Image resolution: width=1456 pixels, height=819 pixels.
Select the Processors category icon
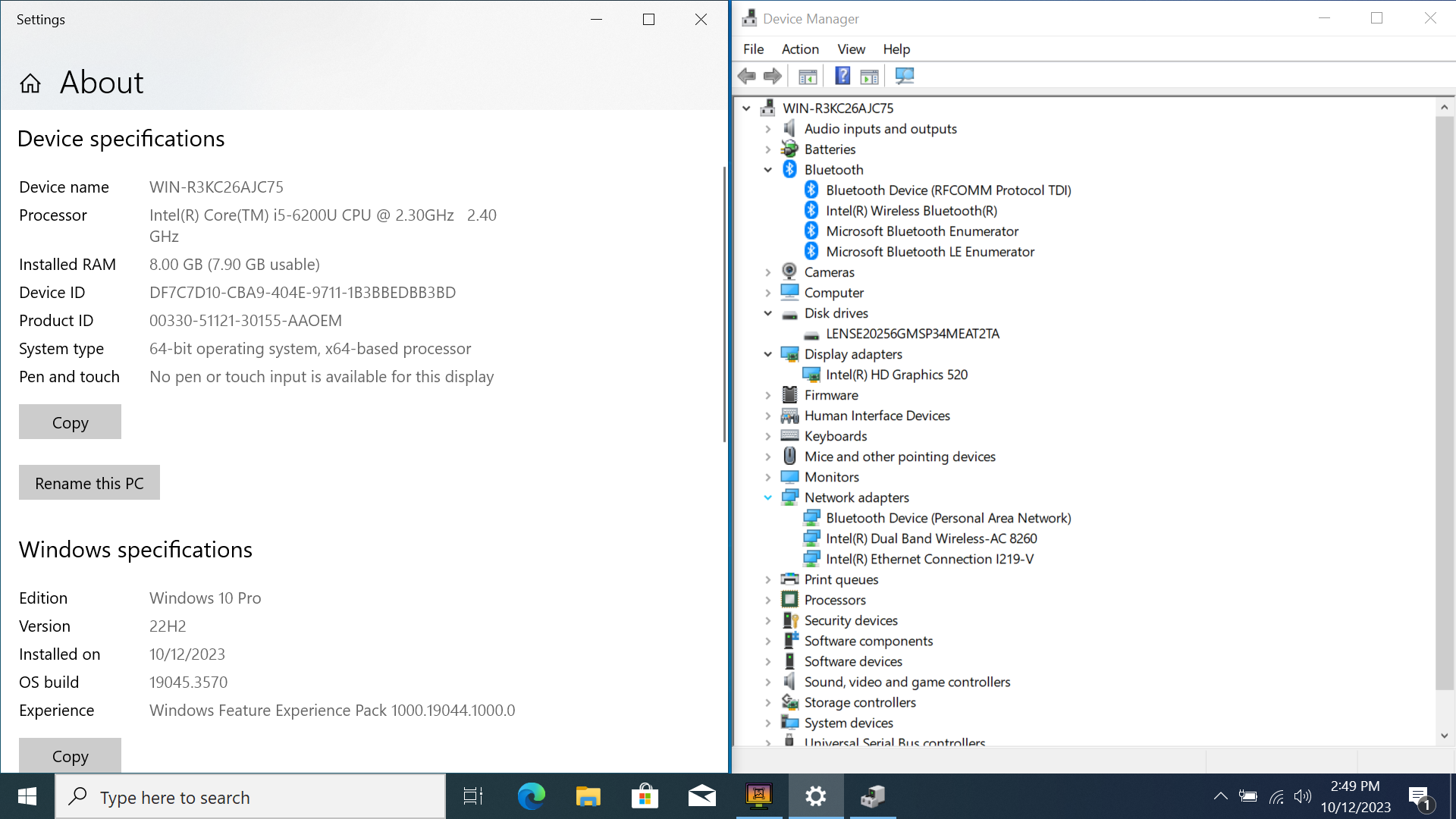789,599
